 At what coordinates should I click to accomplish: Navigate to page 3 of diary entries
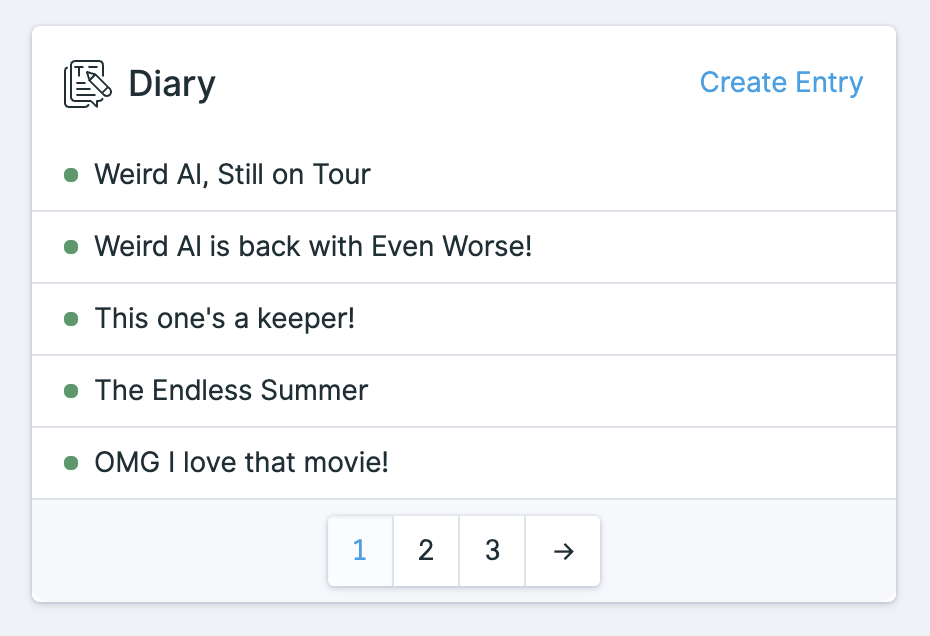(492, 550)
